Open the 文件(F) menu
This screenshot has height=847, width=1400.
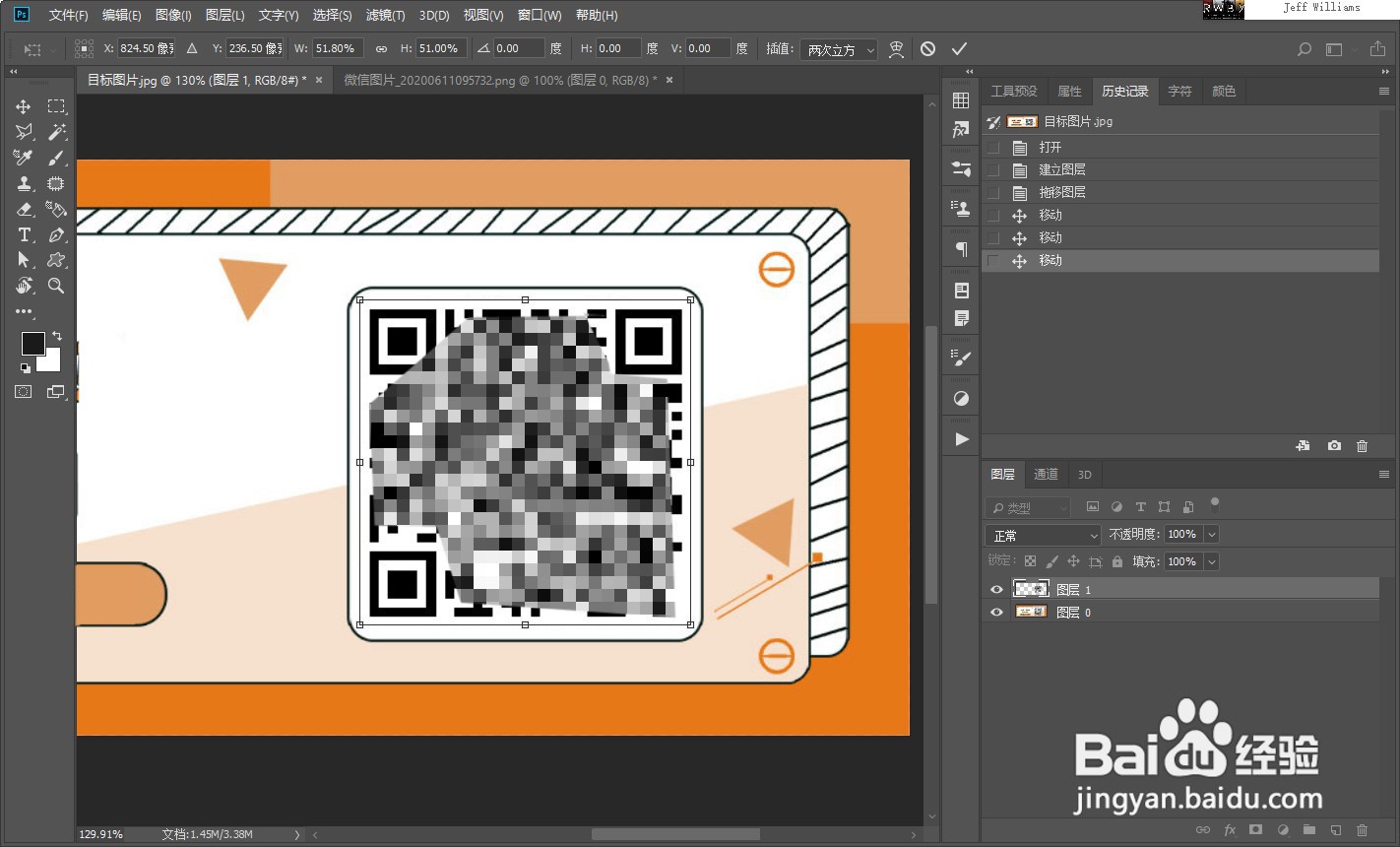point(68,15)
